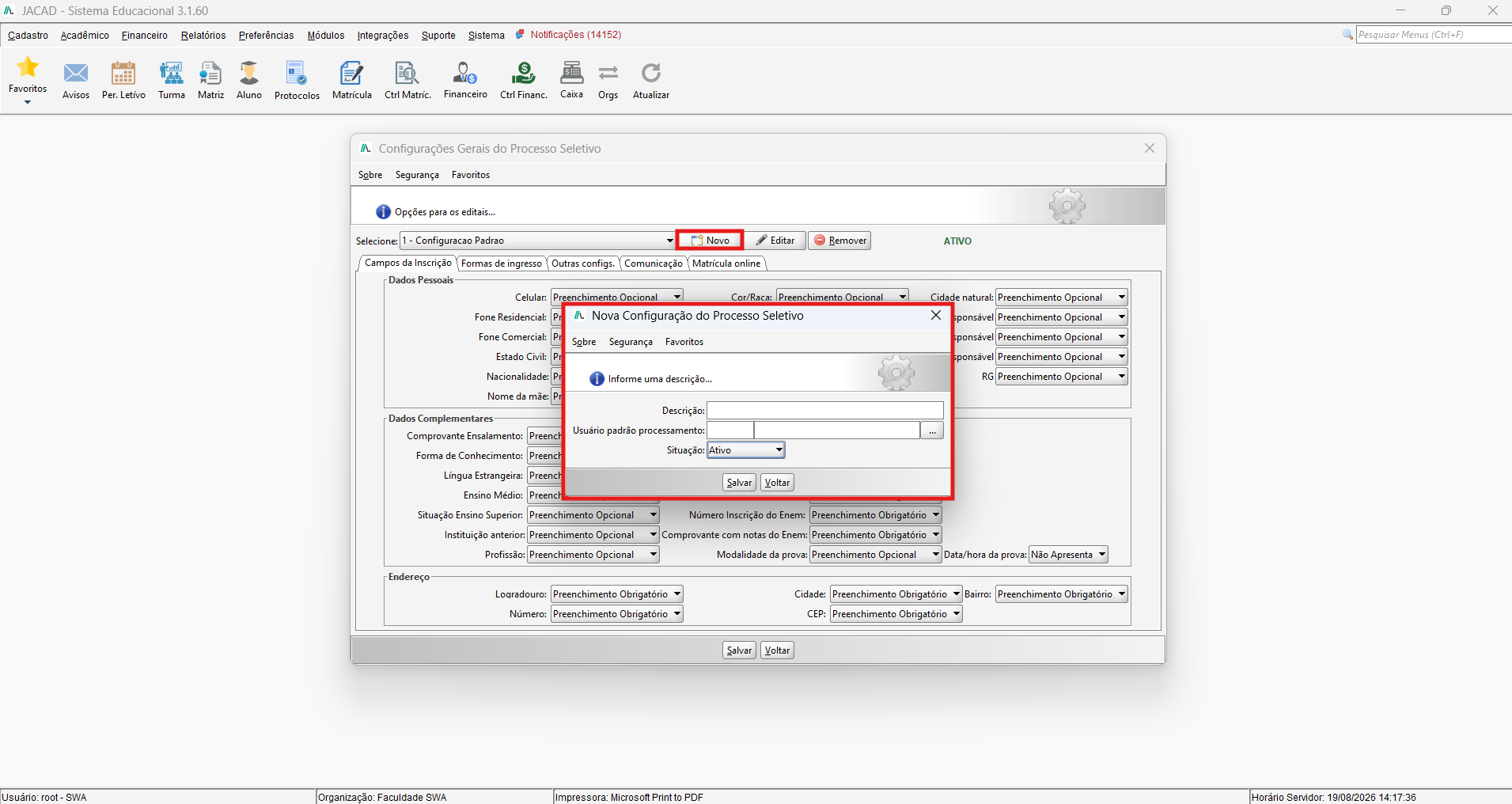The width and height of the screenshot is (1512, 804).
Task: Open the Integrações menu
Action: pyautogui.click(x=383, y=36)
